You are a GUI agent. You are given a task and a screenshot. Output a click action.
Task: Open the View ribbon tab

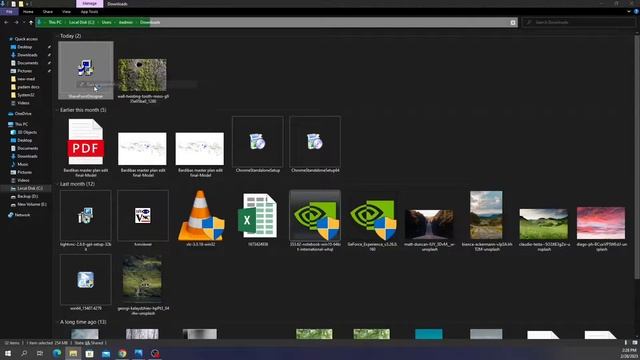[x=67, y=12]
